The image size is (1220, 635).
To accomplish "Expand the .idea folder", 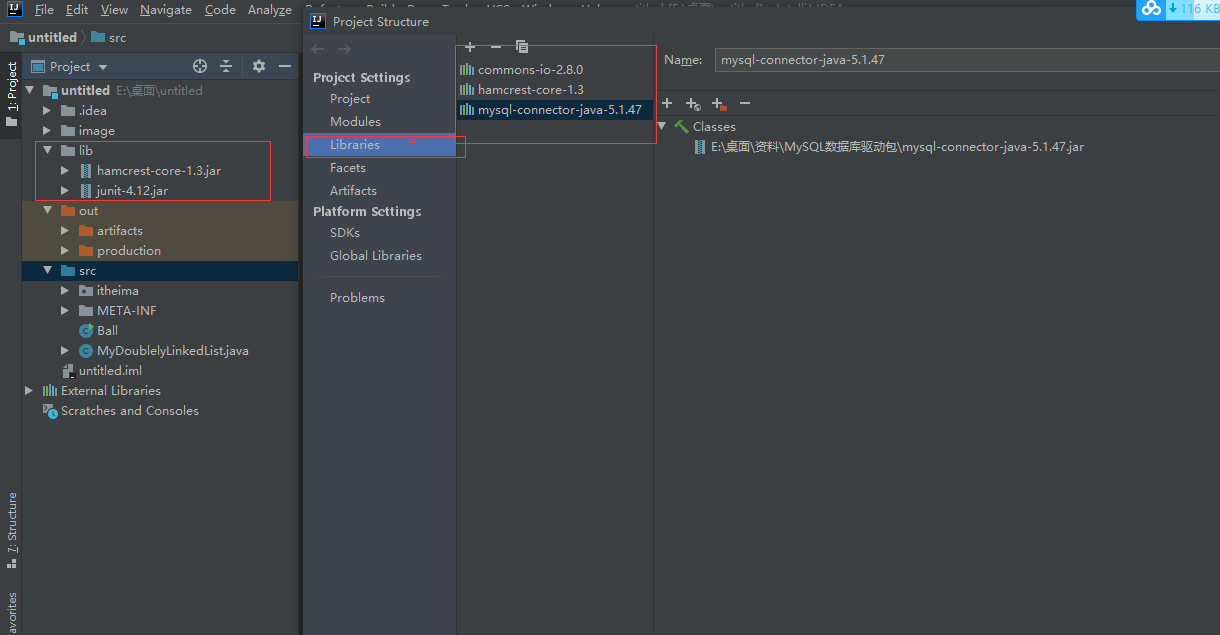I will 47,110.
